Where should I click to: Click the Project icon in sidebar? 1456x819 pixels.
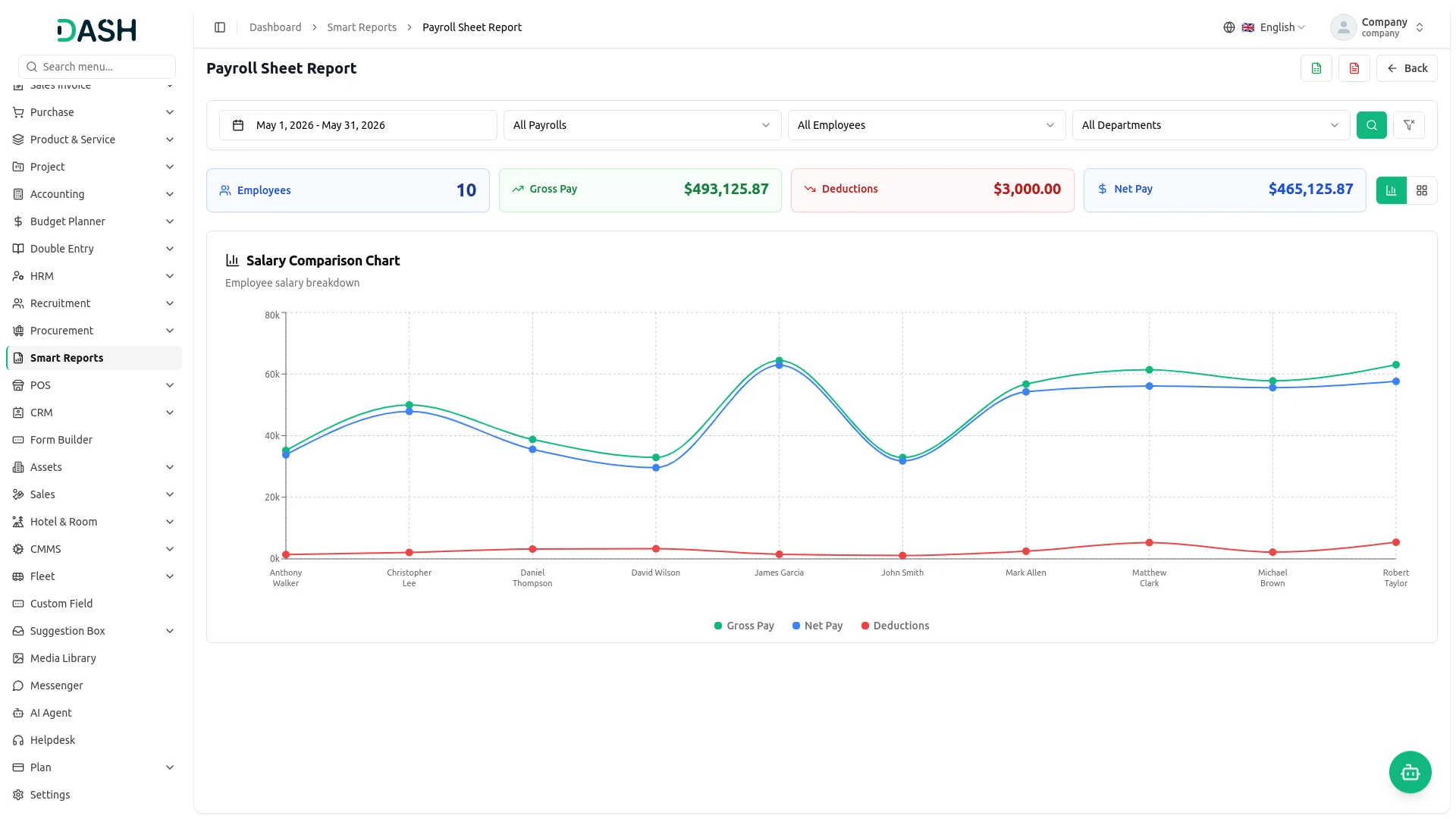[x=18, y=167]
